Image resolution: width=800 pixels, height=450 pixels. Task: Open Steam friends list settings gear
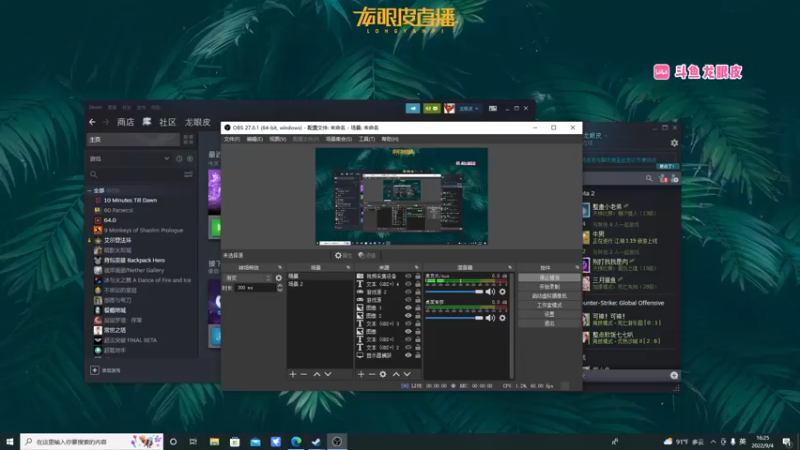[674, 143]
